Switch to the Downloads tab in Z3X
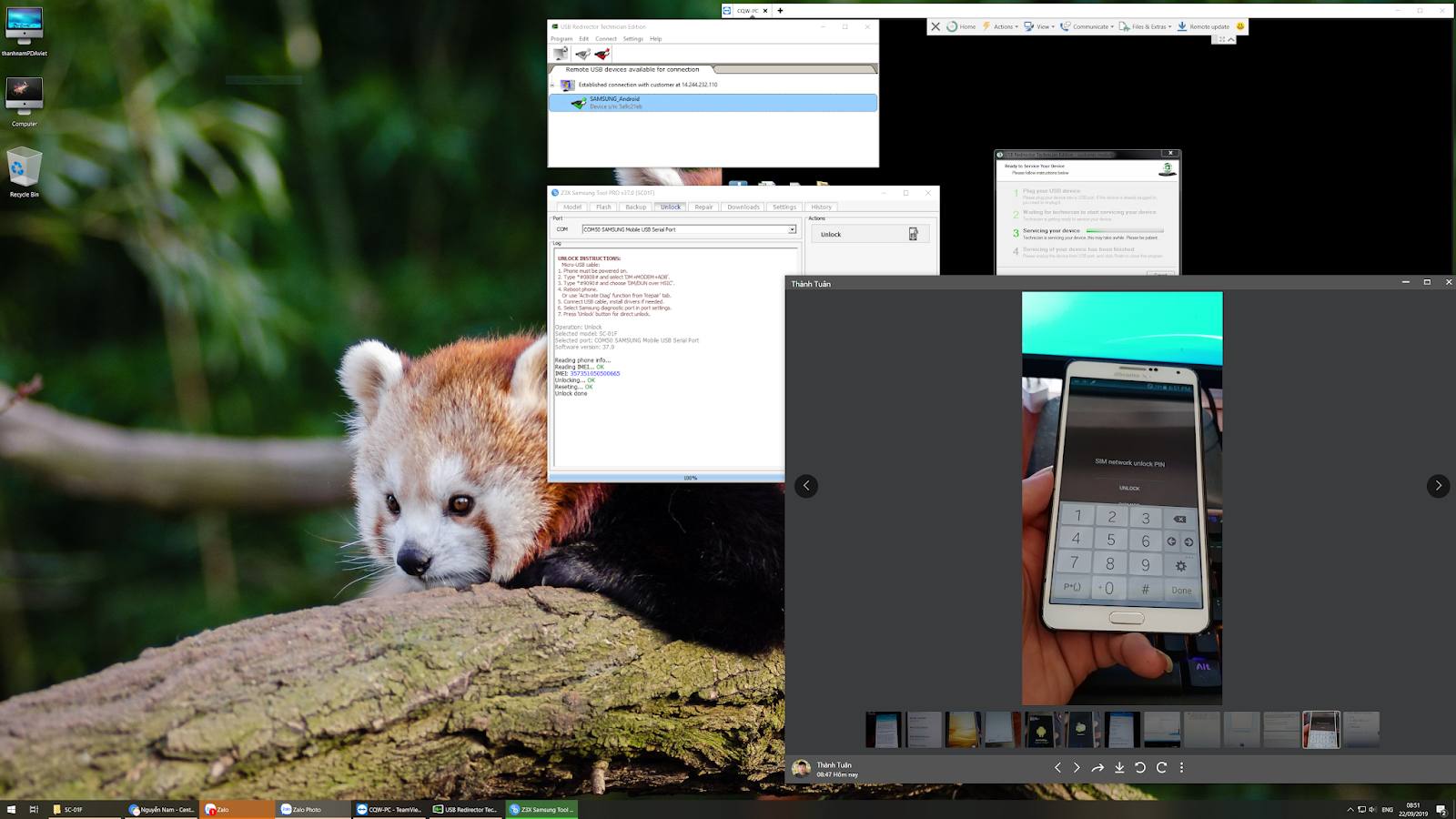 [743, 207]
